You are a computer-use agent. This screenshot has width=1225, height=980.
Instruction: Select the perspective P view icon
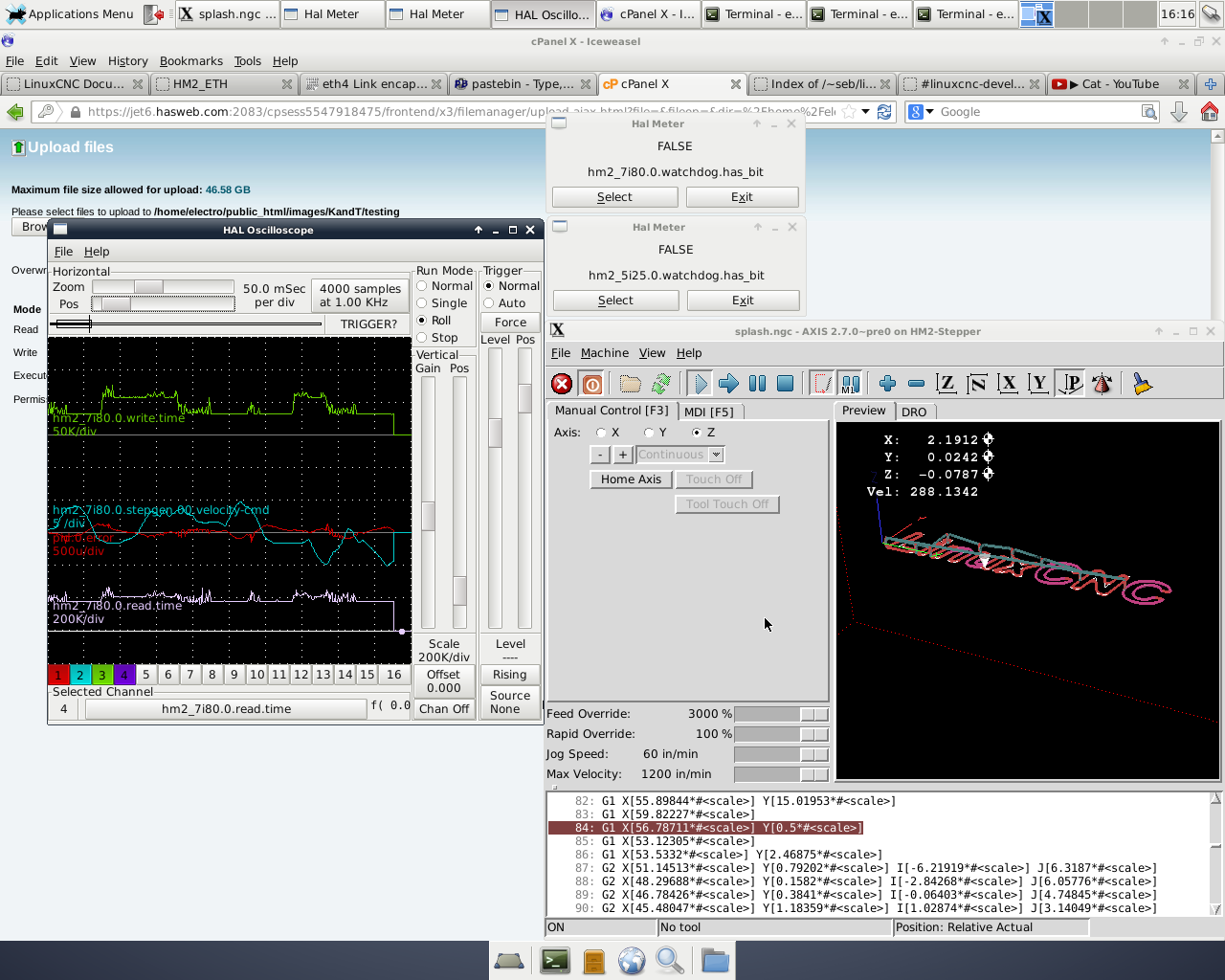coord(1071,384)
